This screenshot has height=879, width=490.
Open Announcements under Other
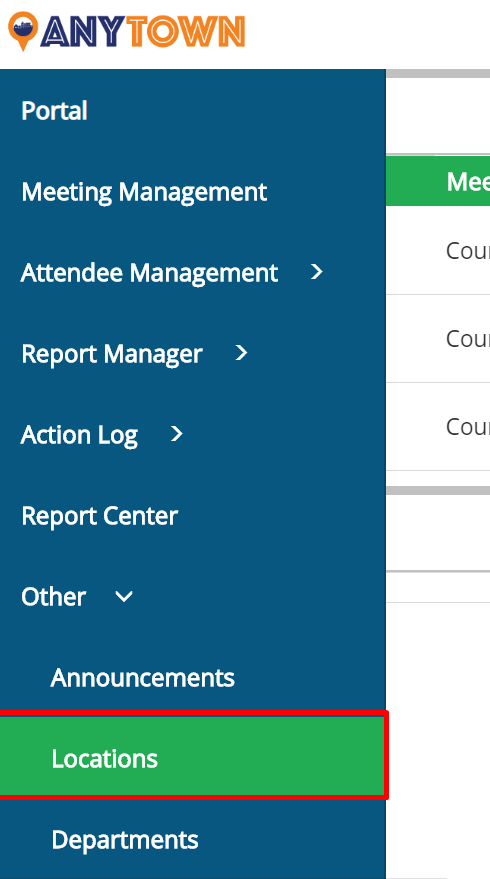point(142,678)
